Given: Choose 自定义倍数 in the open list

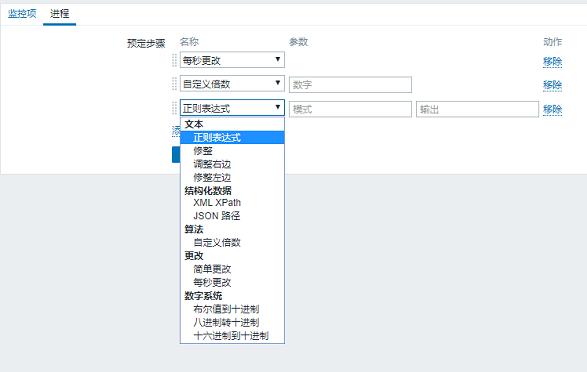Looking at the screenshot, I should pos(232,243).
